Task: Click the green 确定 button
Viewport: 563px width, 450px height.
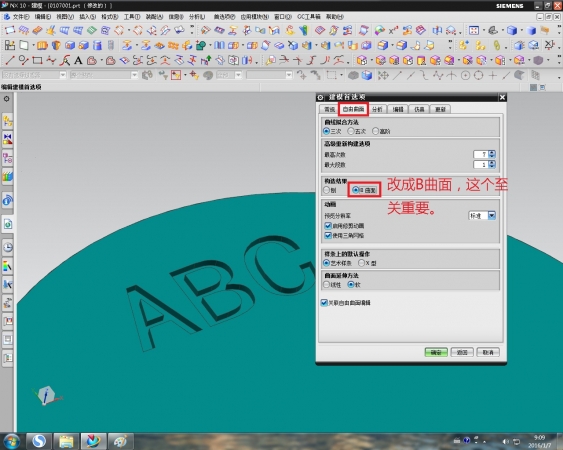Action: (436, 352)
